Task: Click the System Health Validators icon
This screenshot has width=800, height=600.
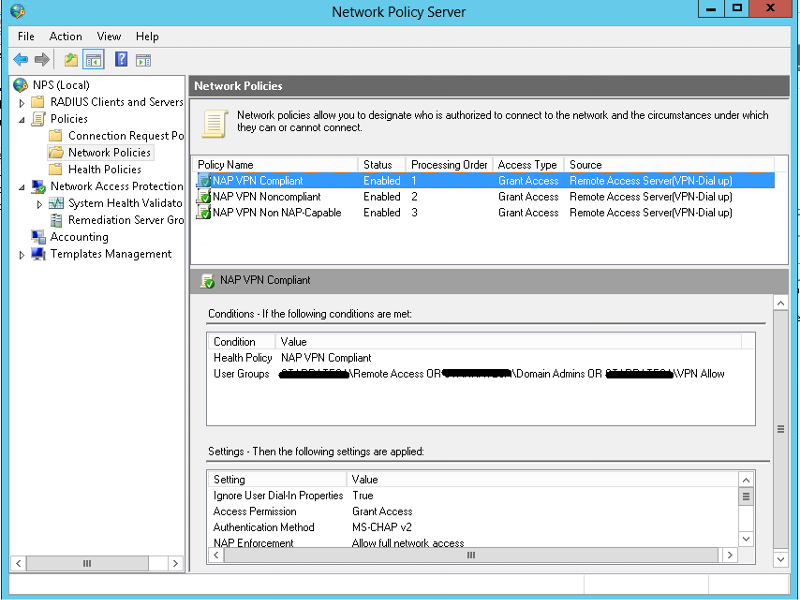Action: coord(56,203)
